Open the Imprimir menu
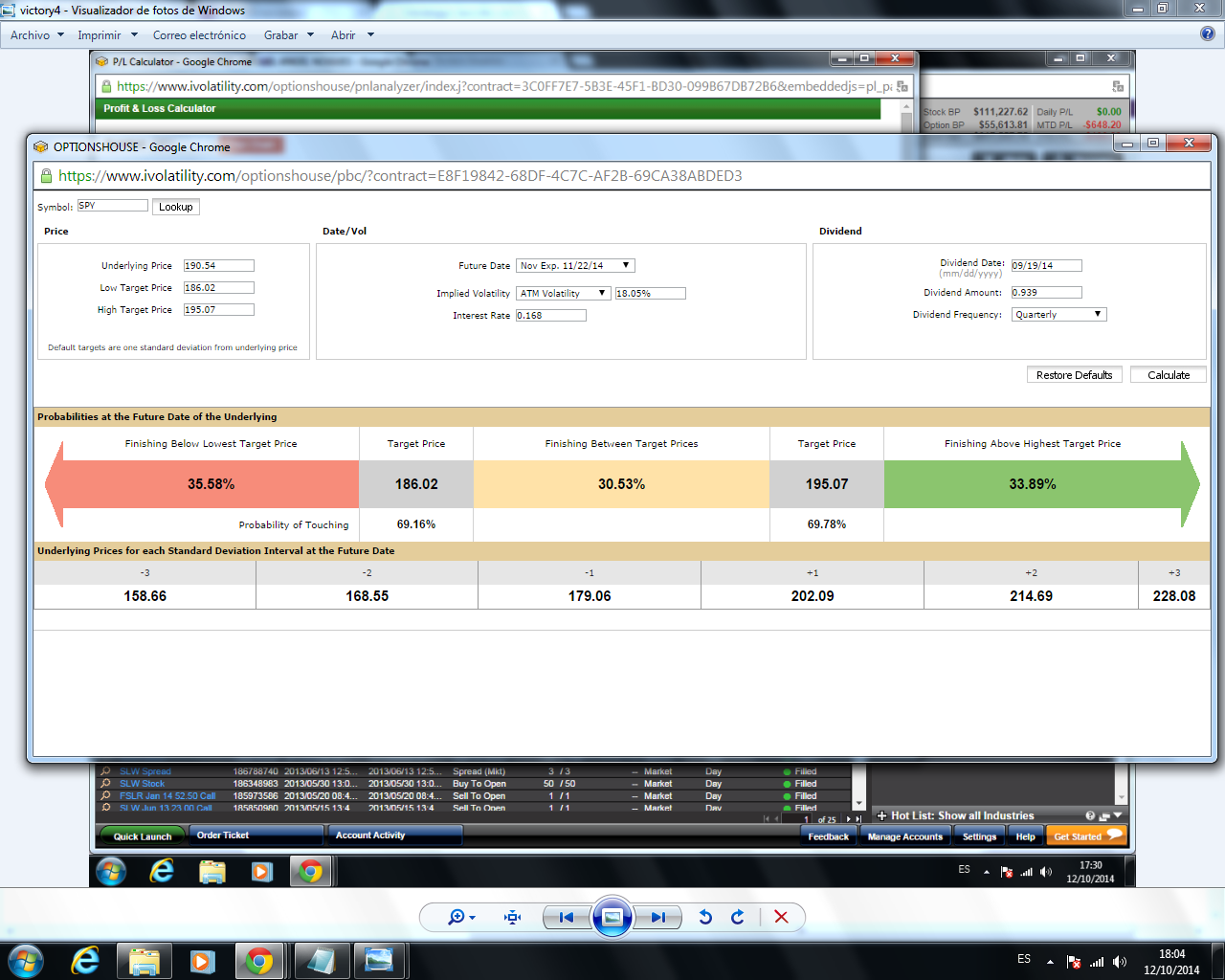1225x980 pixels. pyautogui.click(x=107, y=35)
